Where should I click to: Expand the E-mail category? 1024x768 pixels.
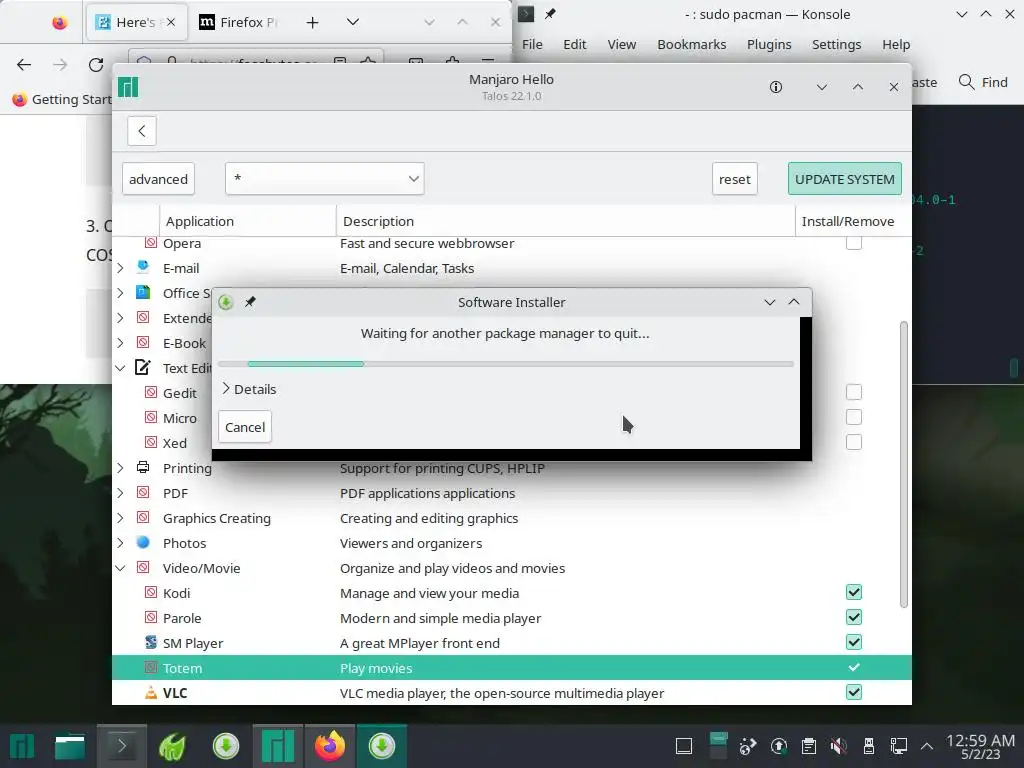[x=120, y=268]
